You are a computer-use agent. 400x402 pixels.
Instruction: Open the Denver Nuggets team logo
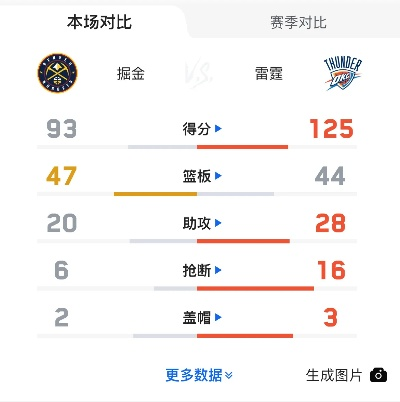click(57, 73)
